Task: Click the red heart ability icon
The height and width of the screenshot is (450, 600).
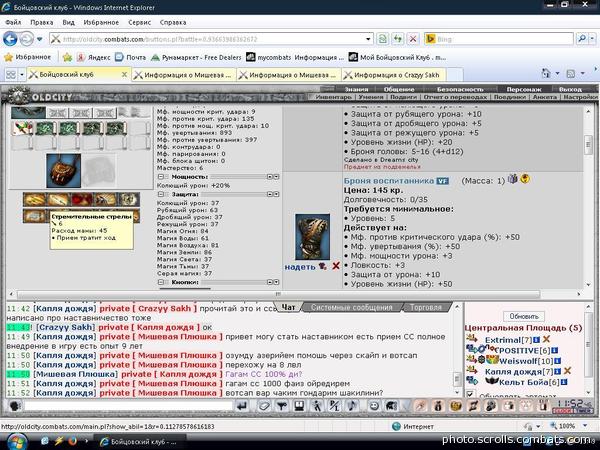Action: pyautogui.click(x=81, y=199)
